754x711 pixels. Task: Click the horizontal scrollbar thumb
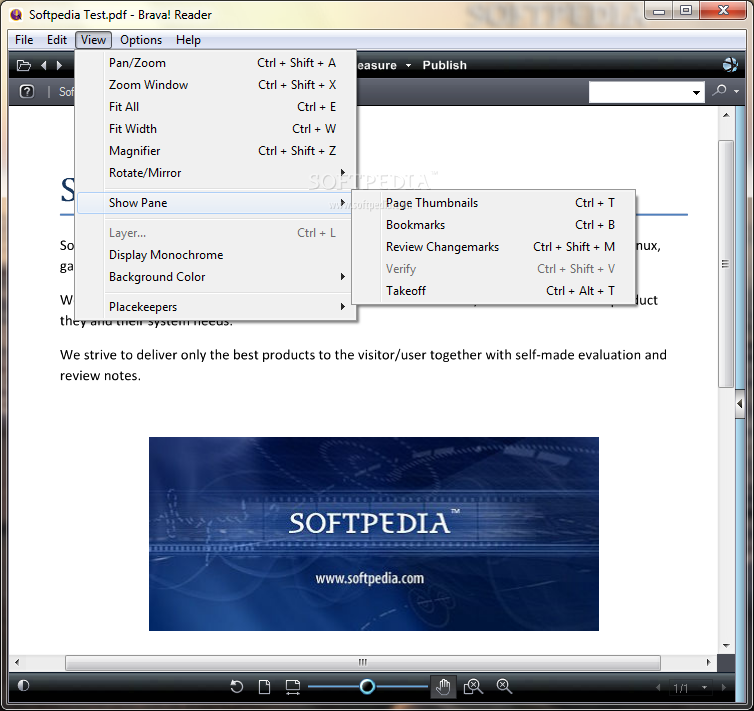363,662
